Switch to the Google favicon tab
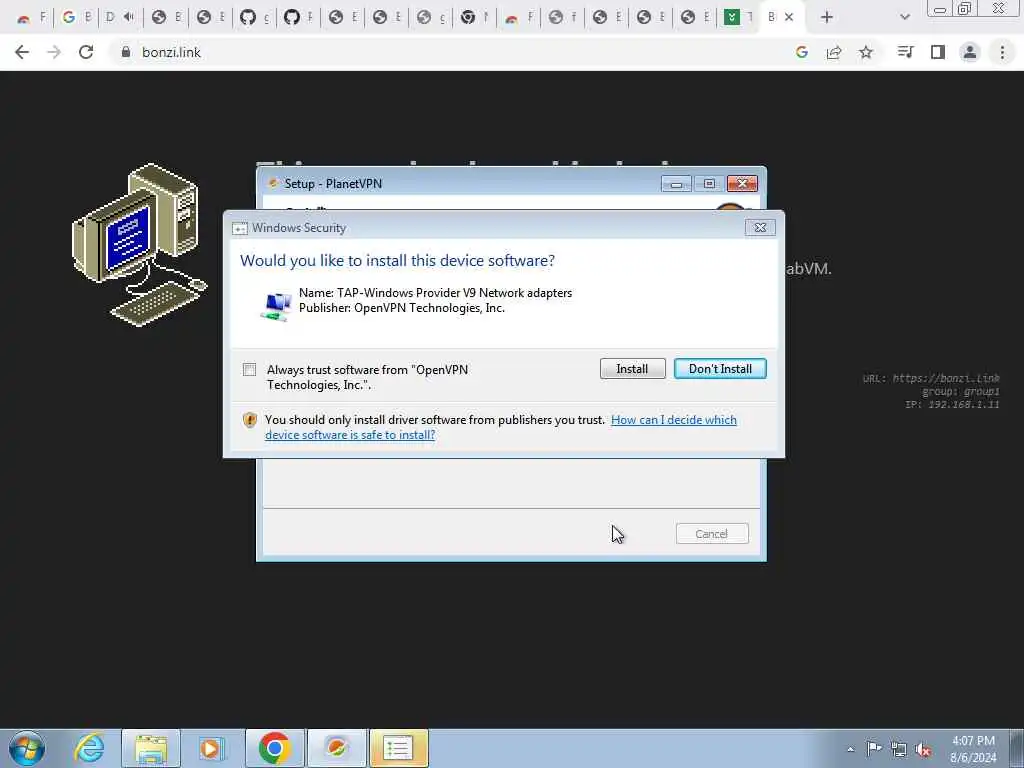1024x768 pixels. [75, 17]
